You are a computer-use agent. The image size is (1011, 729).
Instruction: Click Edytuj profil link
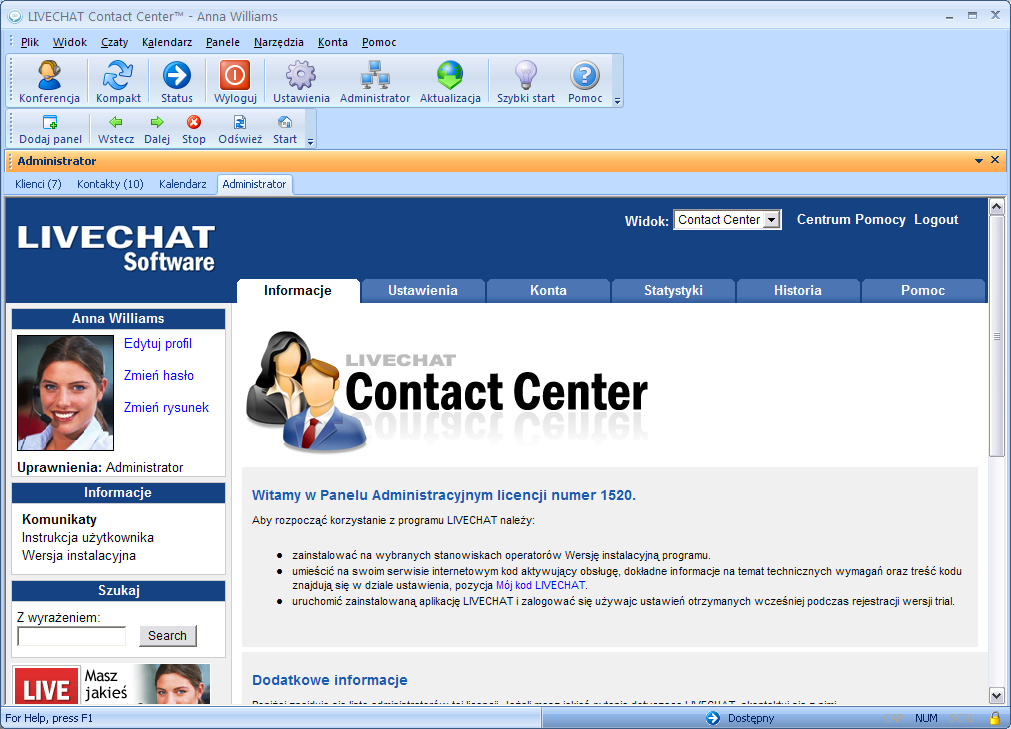pos(158,344)
